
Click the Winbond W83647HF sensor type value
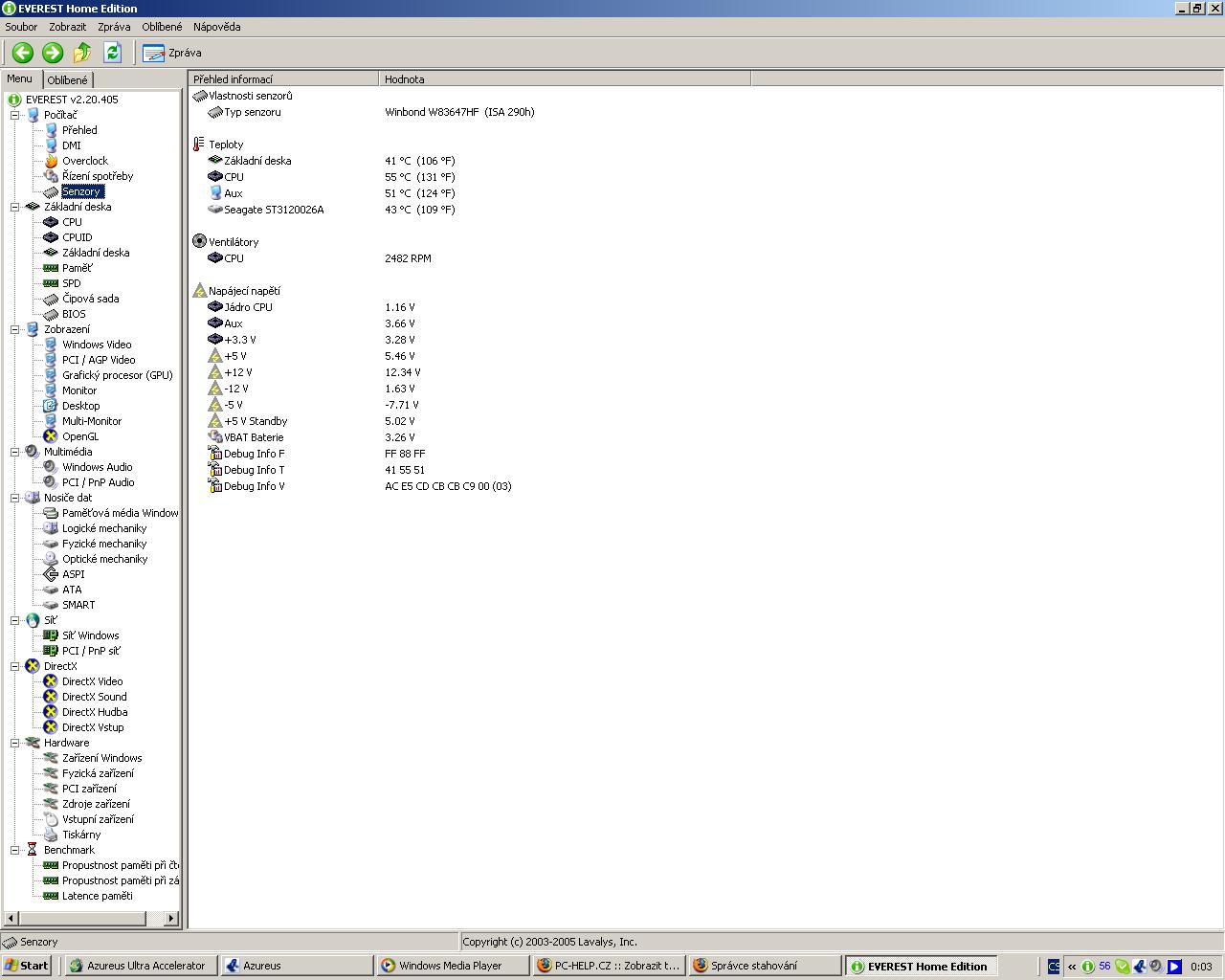click(459, 112)
